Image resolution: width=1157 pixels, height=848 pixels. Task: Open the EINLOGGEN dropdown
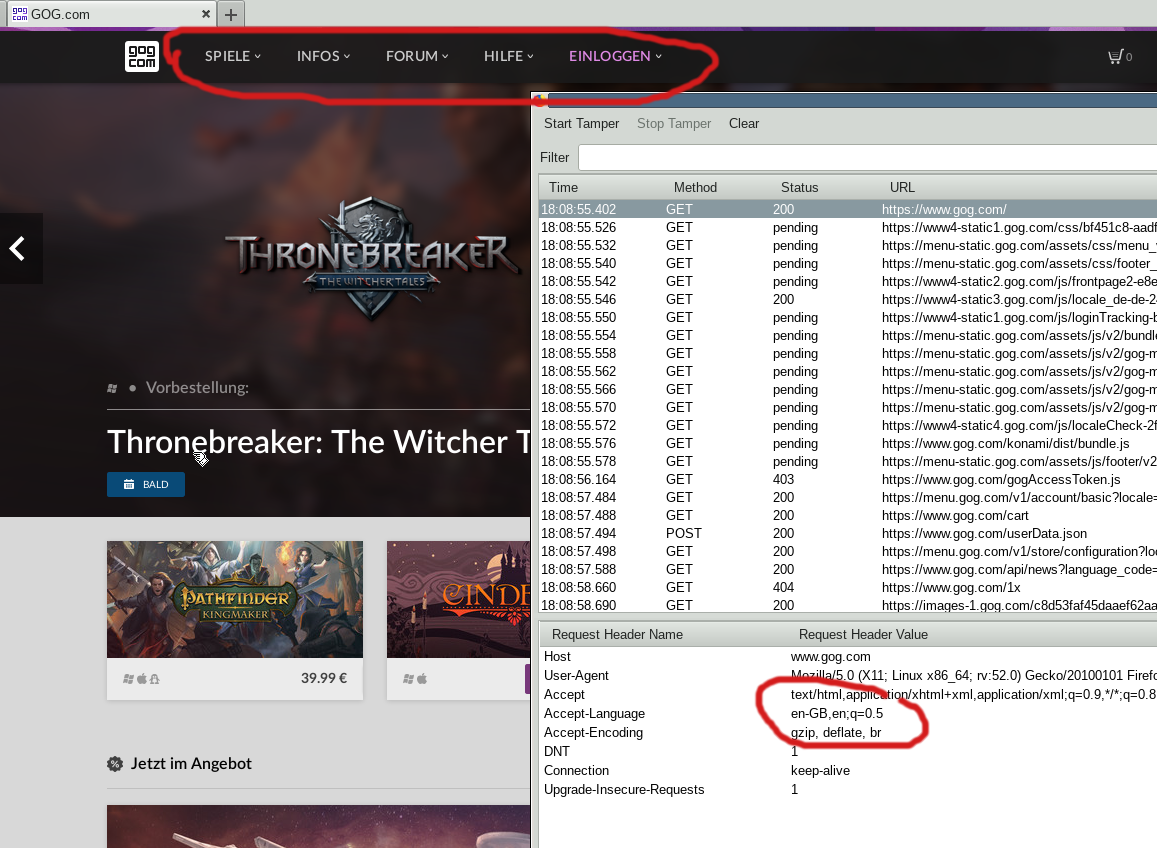click(x=615, y=56)
